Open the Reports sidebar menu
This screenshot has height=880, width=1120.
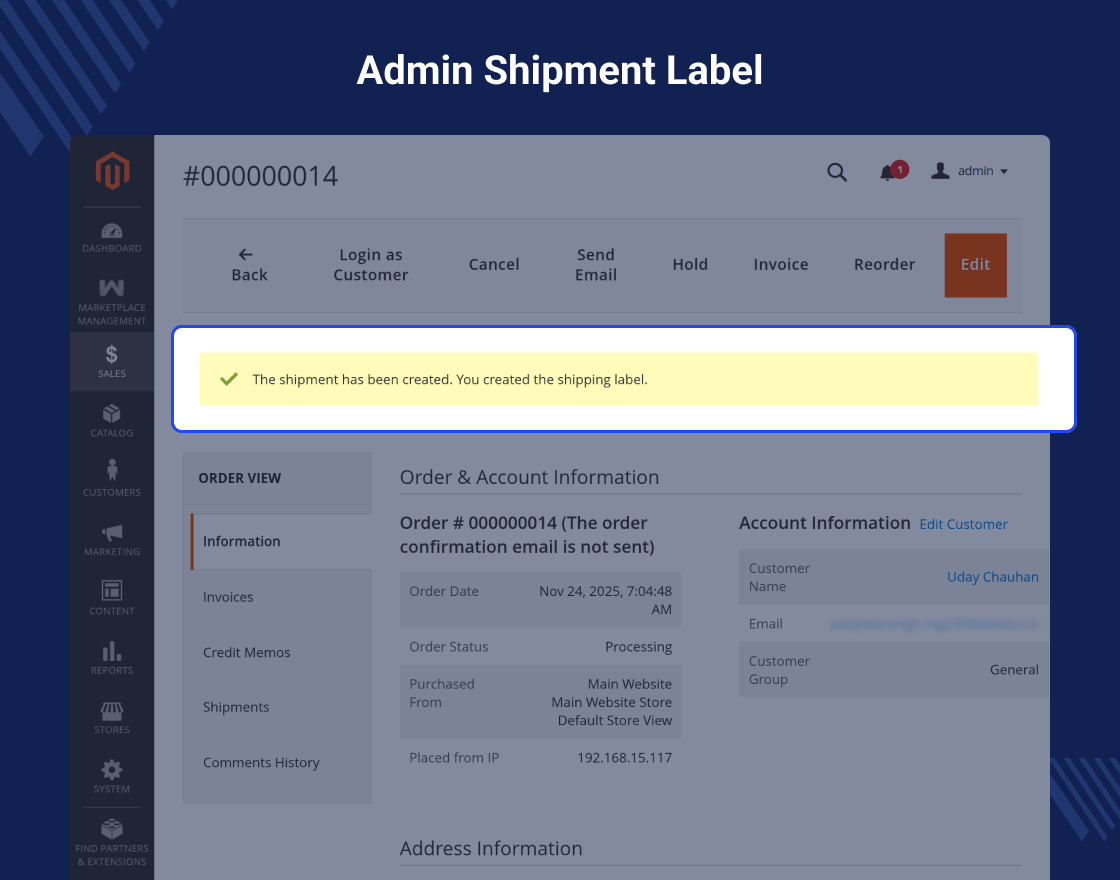tap(111, 658)
